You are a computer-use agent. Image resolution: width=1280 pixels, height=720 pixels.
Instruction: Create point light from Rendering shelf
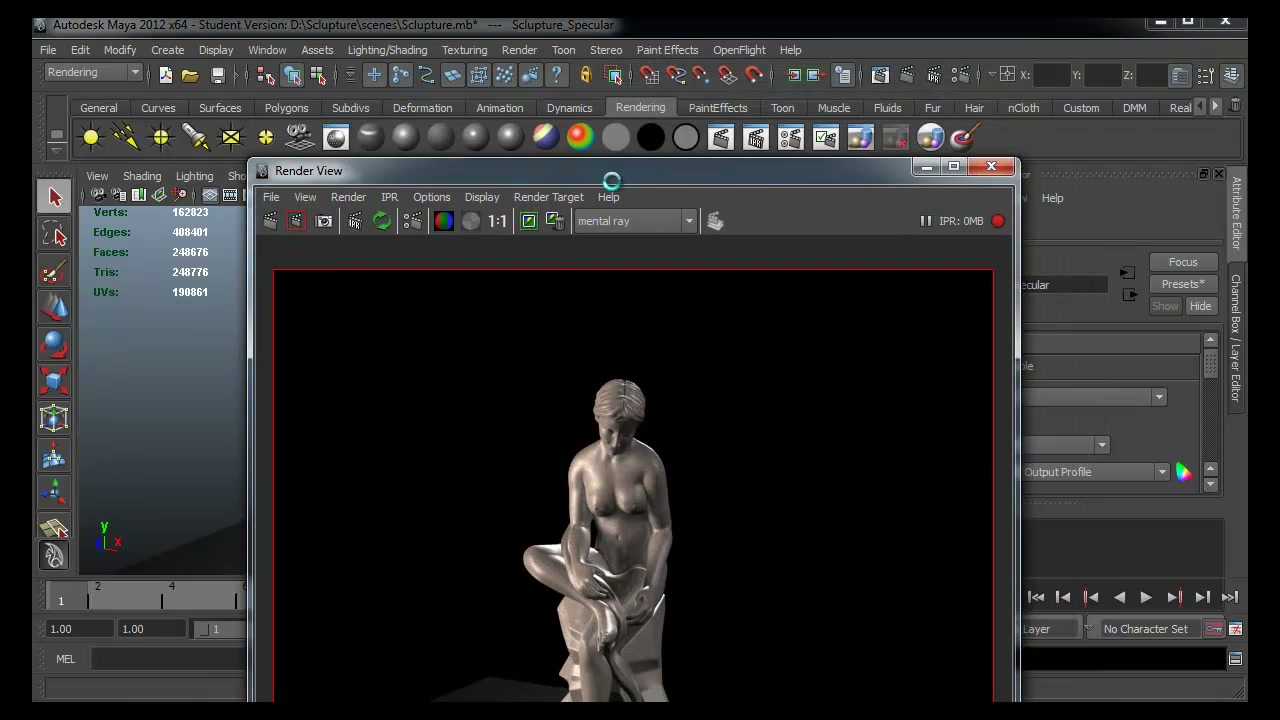(161, 137)
